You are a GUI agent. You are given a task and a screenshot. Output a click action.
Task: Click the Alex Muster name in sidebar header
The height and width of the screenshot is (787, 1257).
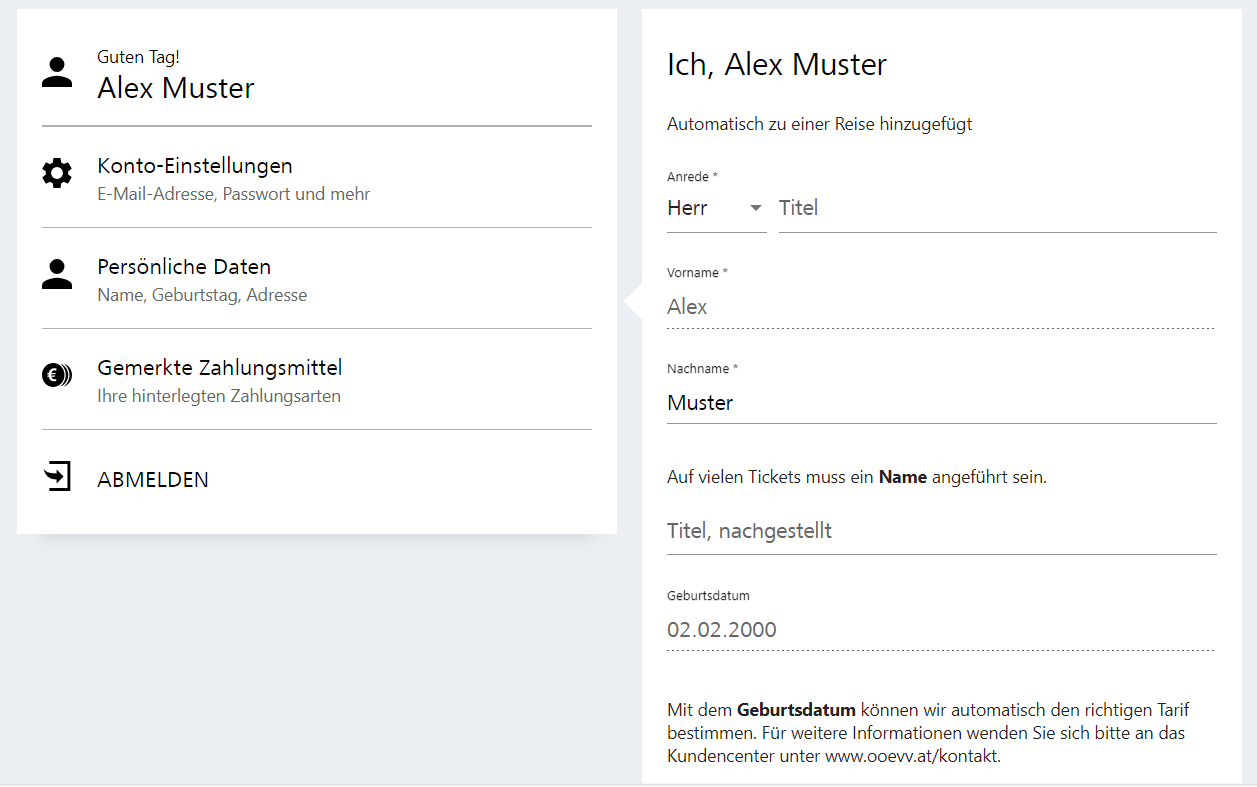tap(176, 88)
